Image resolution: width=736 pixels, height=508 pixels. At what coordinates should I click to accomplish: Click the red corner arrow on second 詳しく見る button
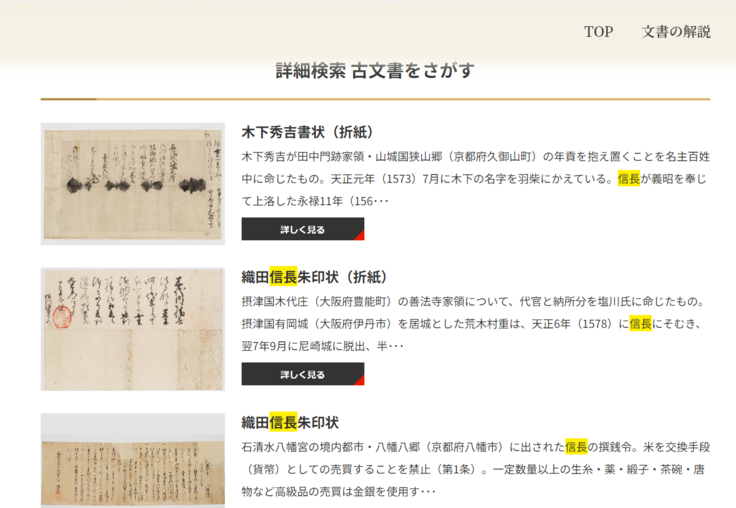pos(357,380)
